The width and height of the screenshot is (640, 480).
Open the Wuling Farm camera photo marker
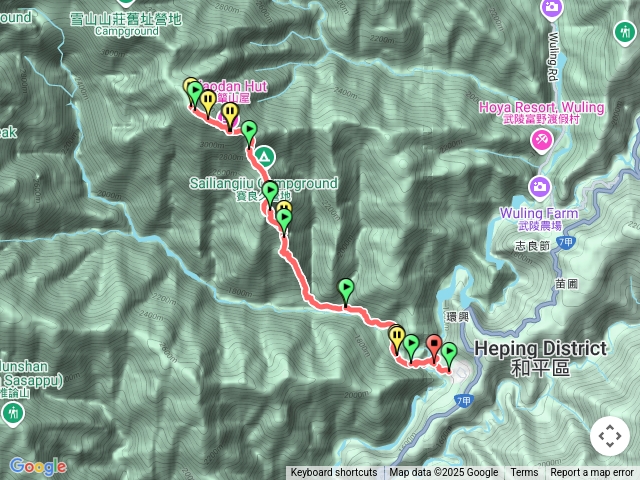(540, 187)
